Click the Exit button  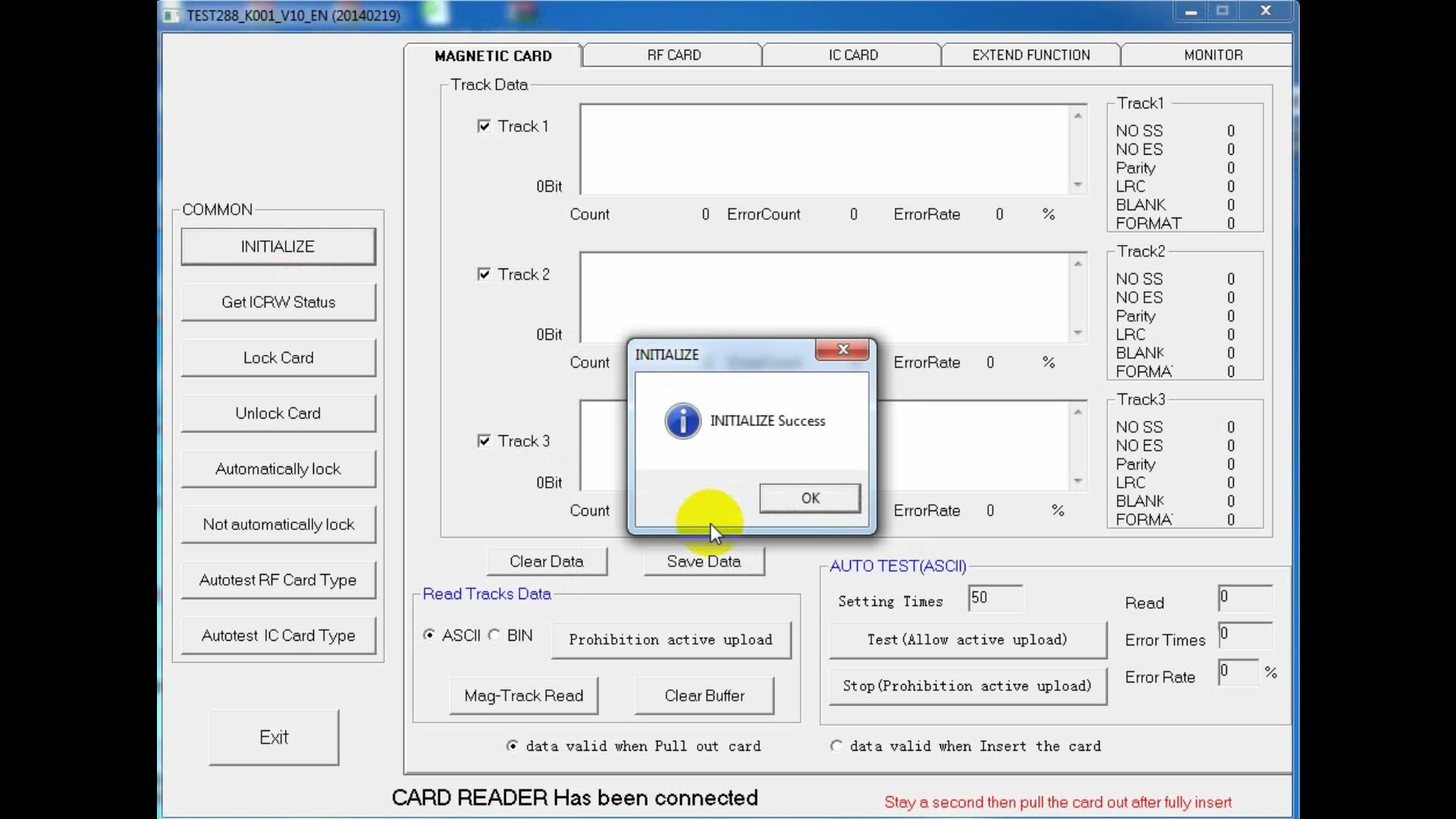point(274,737)
